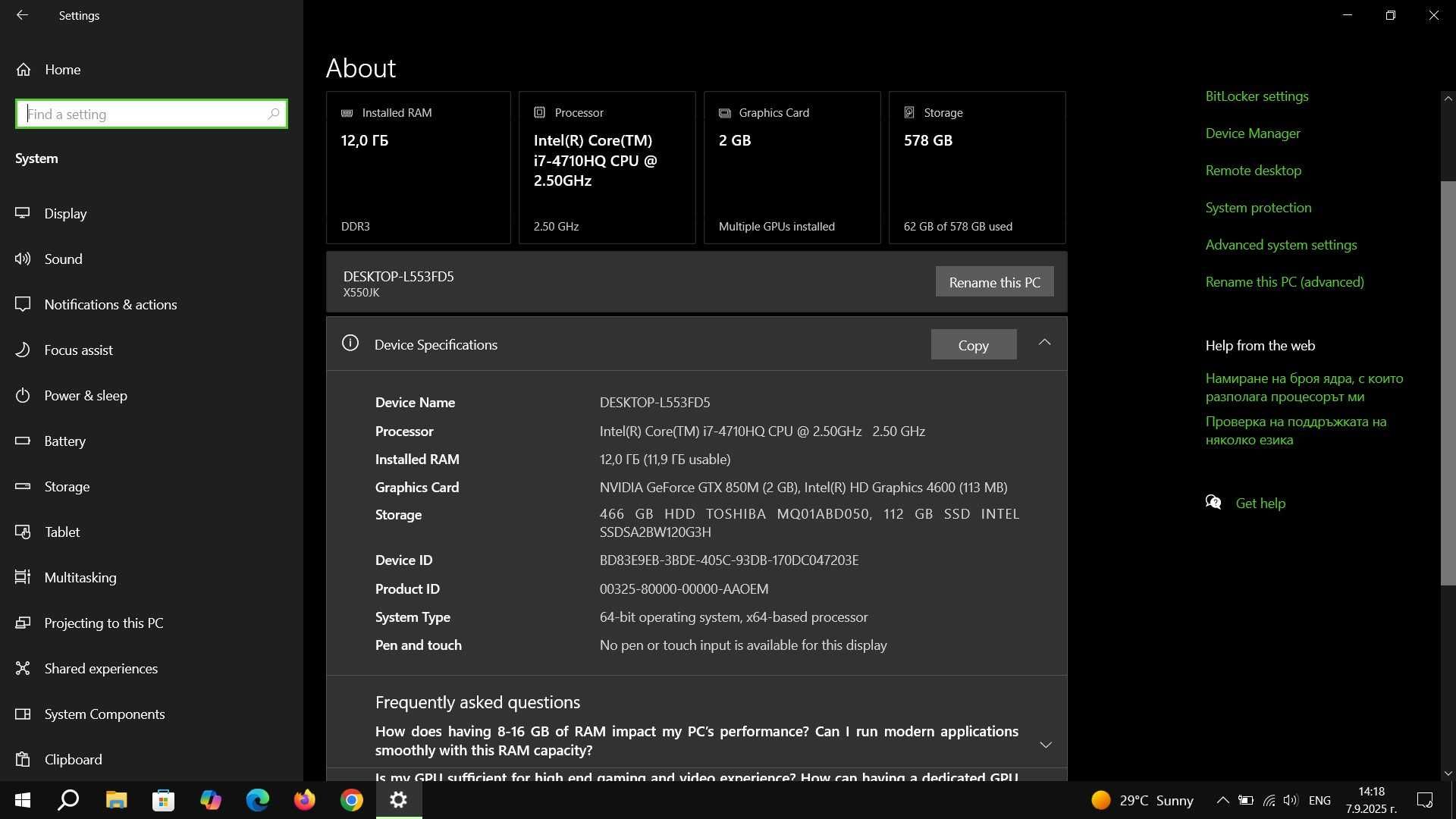The width and height of the screenshot is (1456, 819).
Task: Click the Processor chip icon card
Action: coord(539,112)
